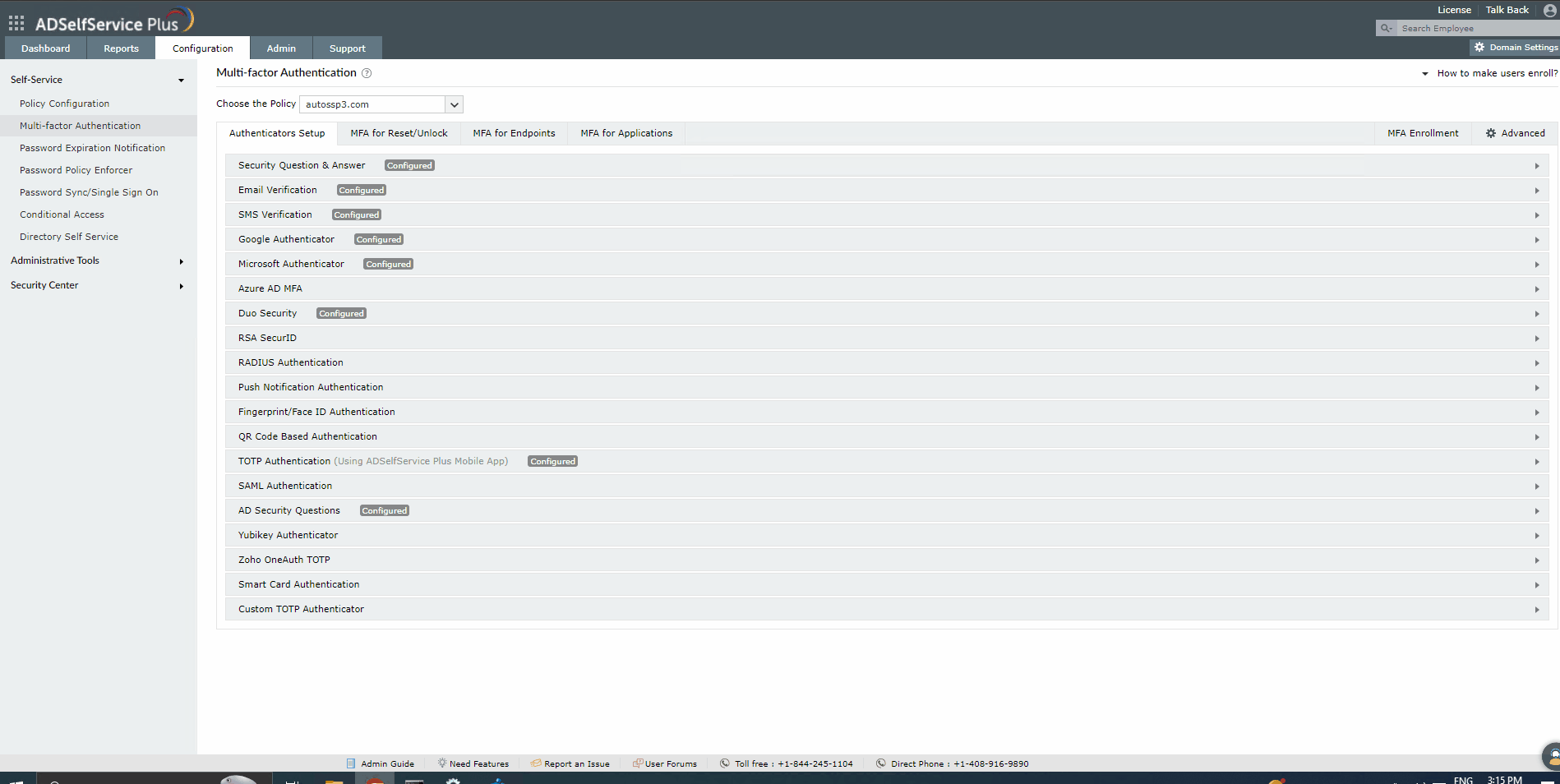Open Password Expiration Notification
Viewport: 1560px width, 784px height.
coord(92,148)
